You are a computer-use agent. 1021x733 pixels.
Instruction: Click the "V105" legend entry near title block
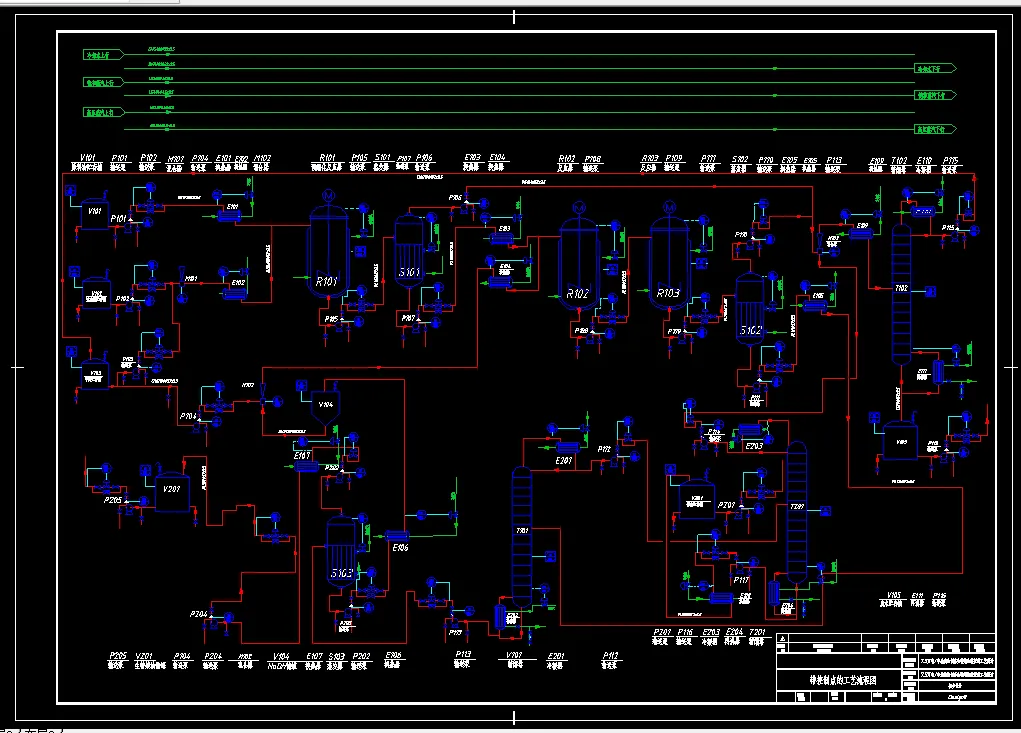(894, 596)
